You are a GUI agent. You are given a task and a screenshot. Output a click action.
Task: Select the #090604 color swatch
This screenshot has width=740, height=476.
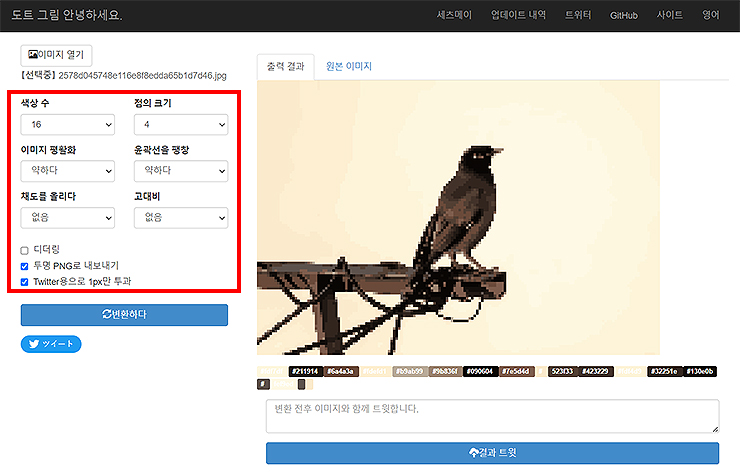(480, 371)
